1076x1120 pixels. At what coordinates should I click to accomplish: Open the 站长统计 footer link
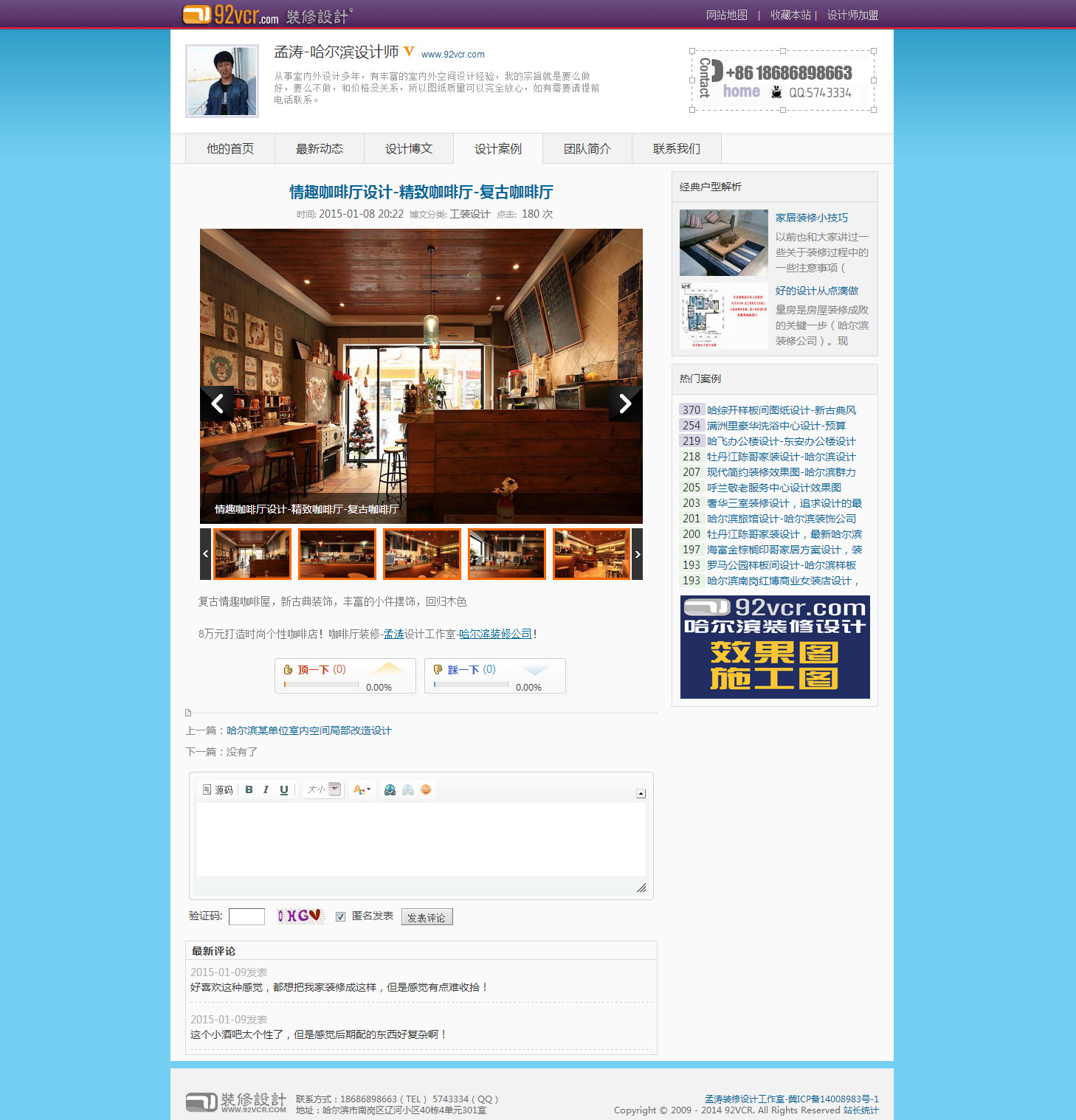(861, 1110)
